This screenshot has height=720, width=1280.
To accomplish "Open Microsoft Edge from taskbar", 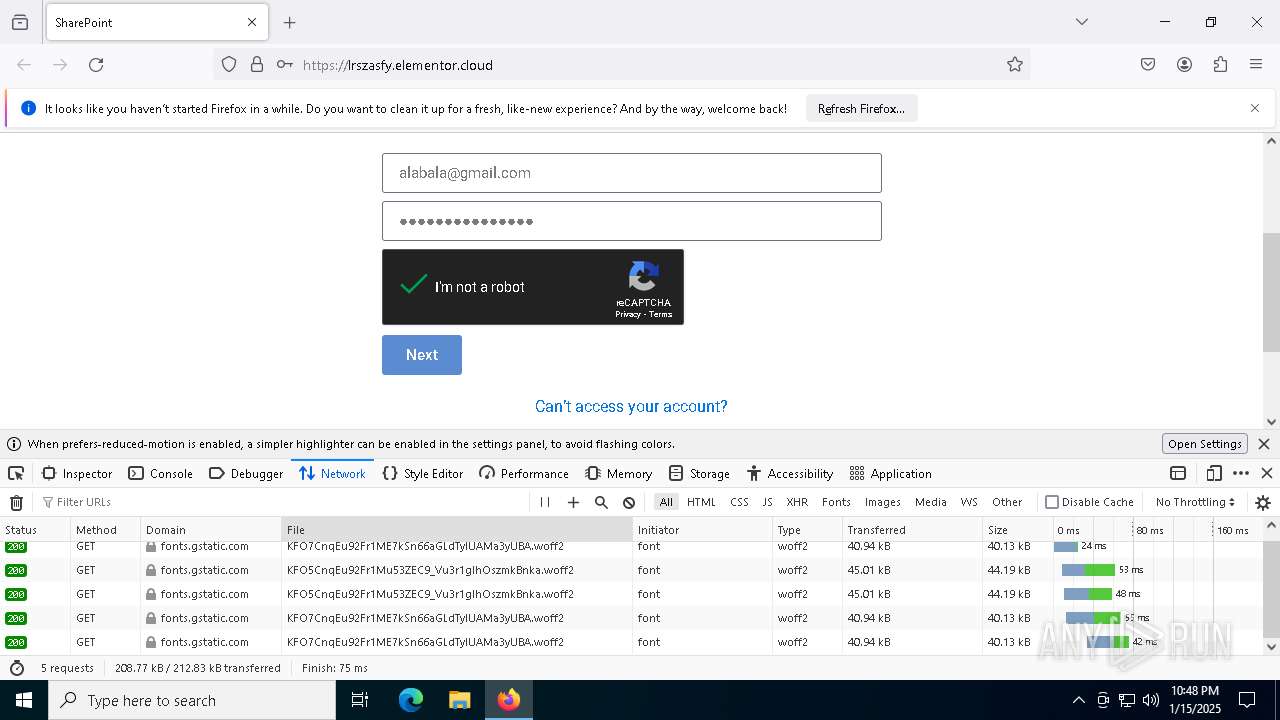I will [411, 700].
